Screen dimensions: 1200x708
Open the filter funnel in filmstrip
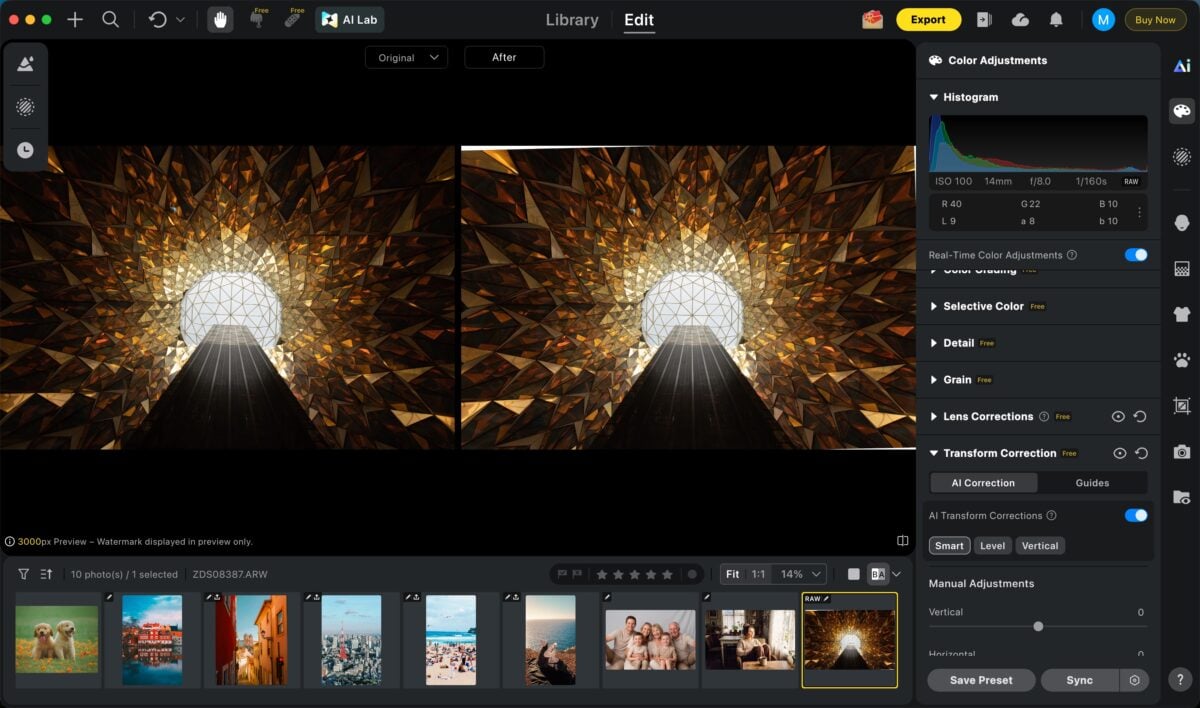[23, 574]
